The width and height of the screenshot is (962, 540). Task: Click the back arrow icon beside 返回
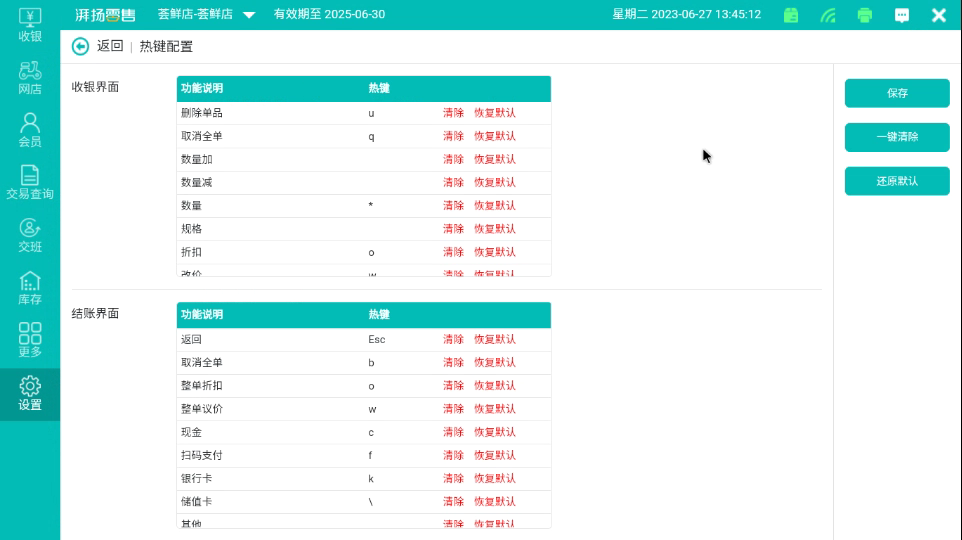81,46
